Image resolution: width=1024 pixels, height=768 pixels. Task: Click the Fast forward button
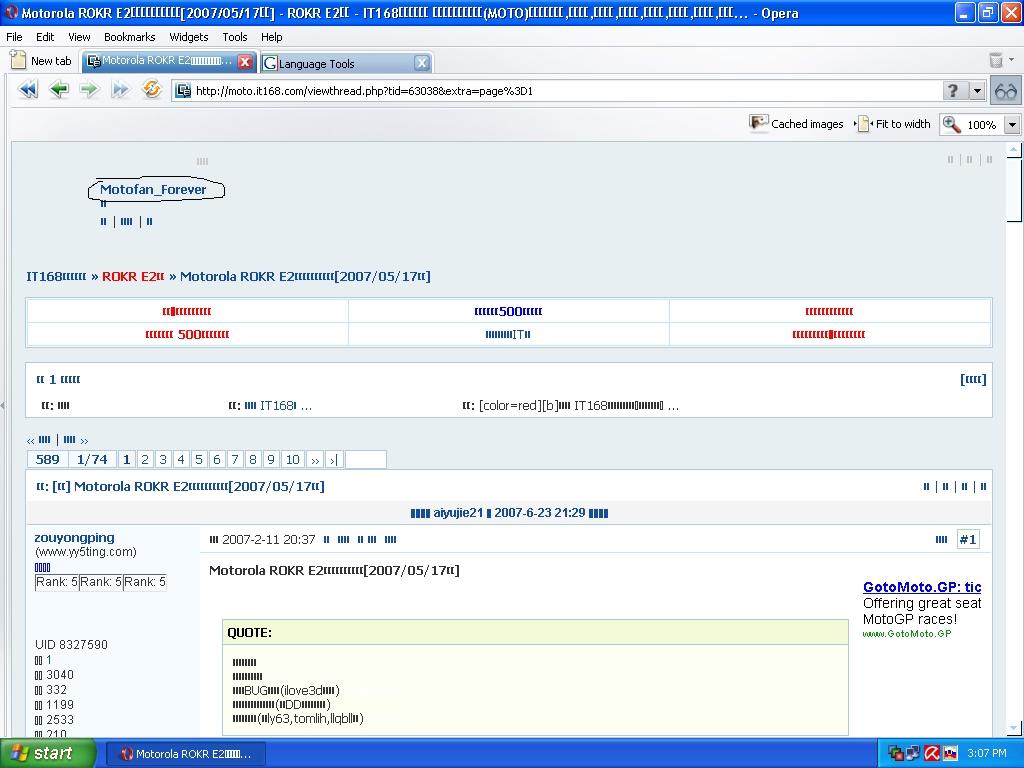point(120,89)
